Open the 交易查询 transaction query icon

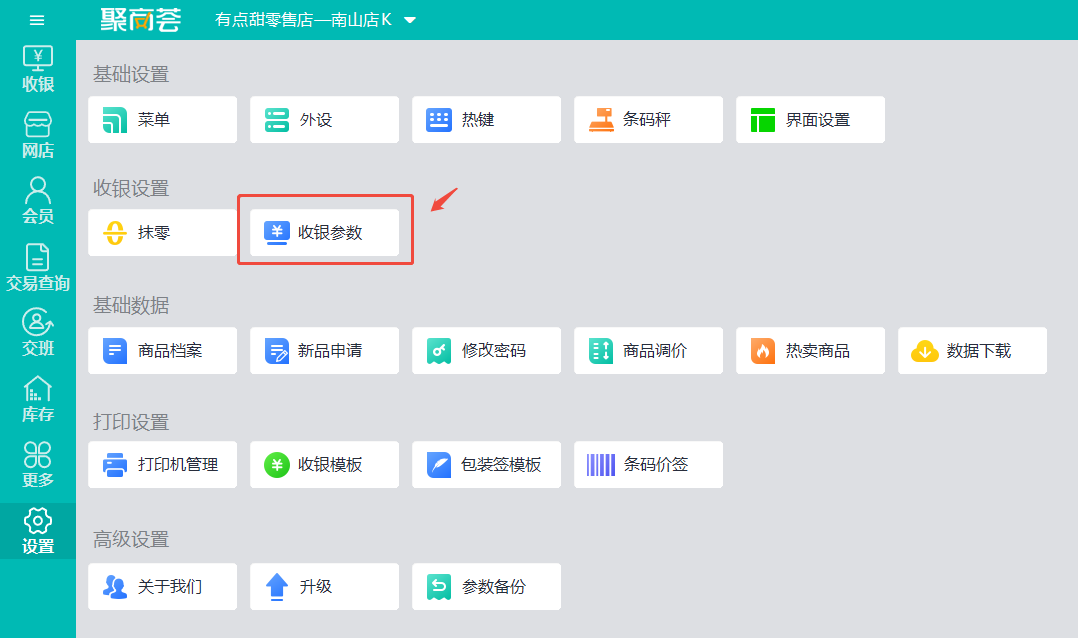coord(38,267)
